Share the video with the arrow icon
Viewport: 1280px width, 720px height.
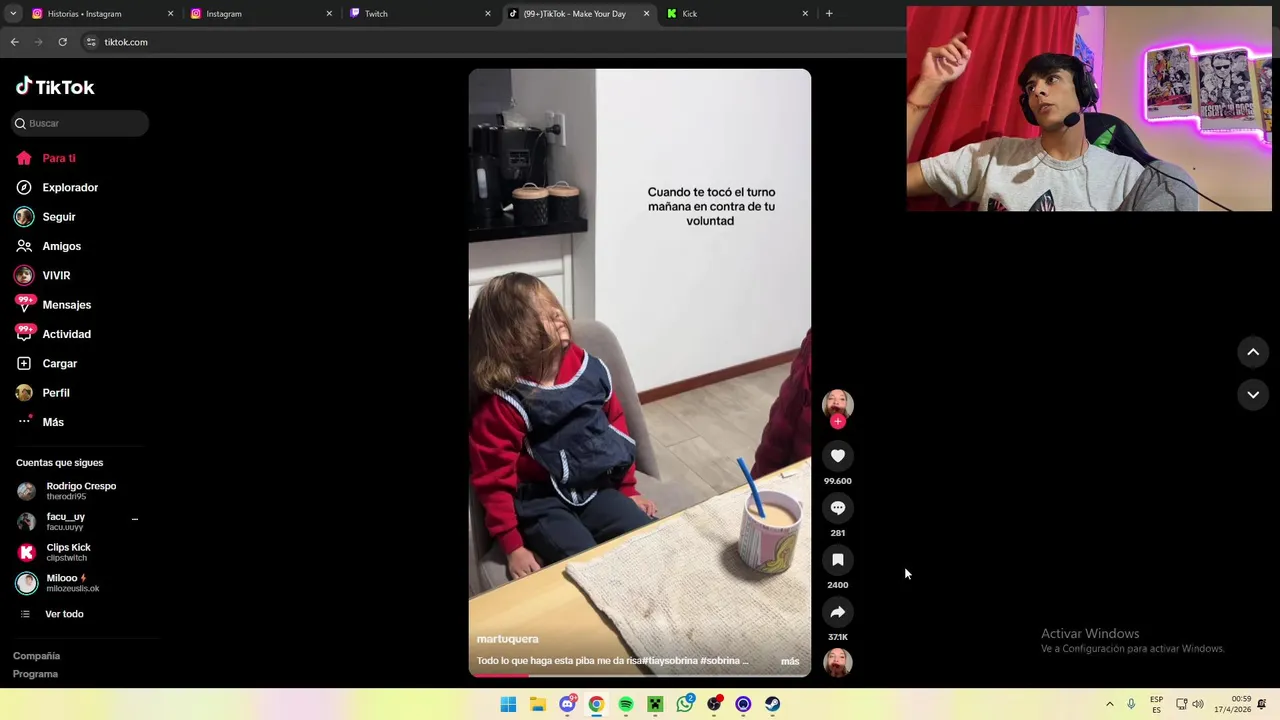(838, 612)
